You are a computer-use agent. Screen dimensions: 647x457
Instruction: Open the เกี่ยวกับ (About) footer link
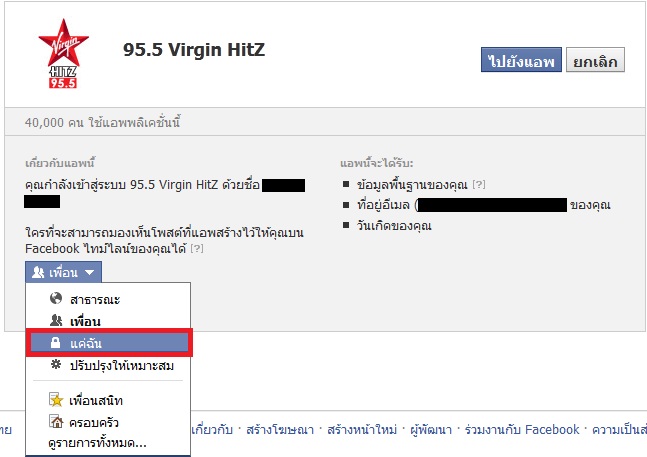click(x=212, y=430)
